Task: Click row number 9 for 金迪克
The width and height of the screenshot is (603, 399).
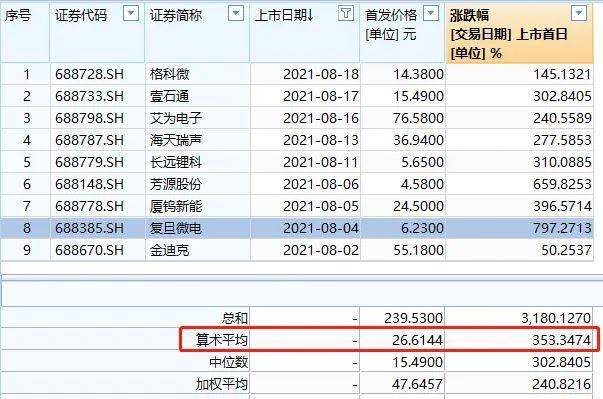Action: (27, 250)
